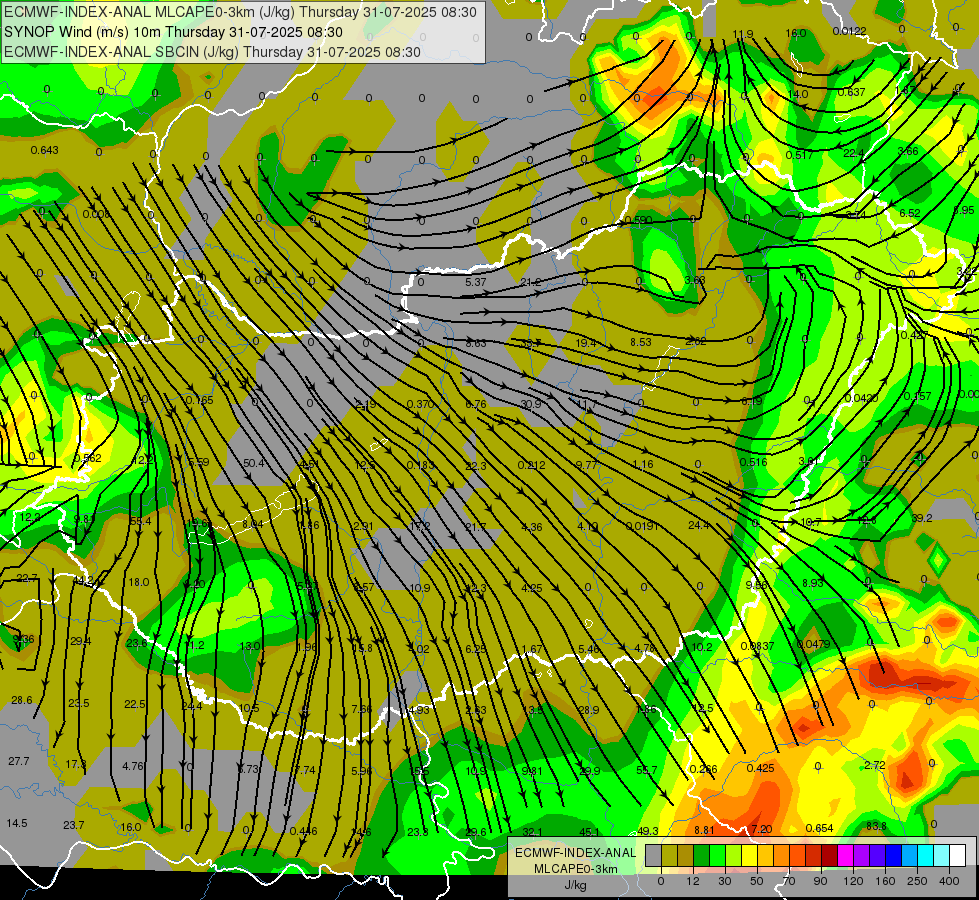Screen dimensions: 979x900
Task: Click the map value '0.654'
Action: [819, 828]
